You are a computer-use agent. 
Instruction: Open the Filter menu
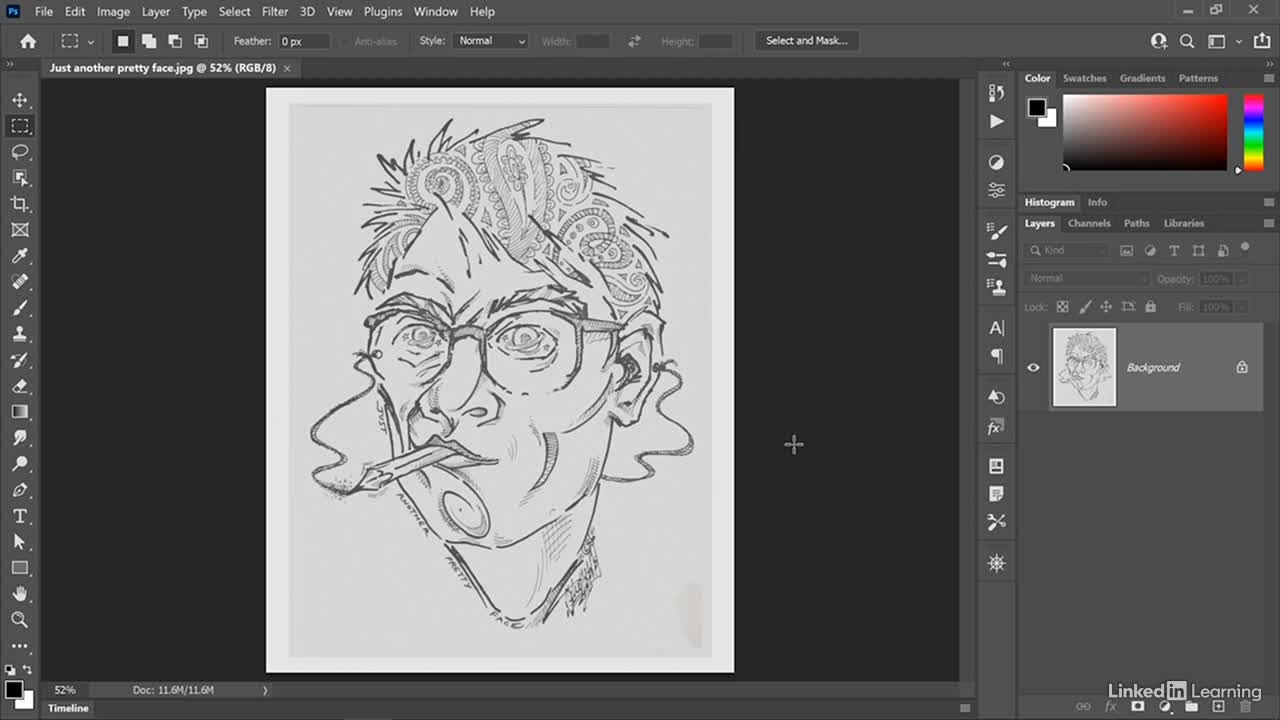coord(275,11)
